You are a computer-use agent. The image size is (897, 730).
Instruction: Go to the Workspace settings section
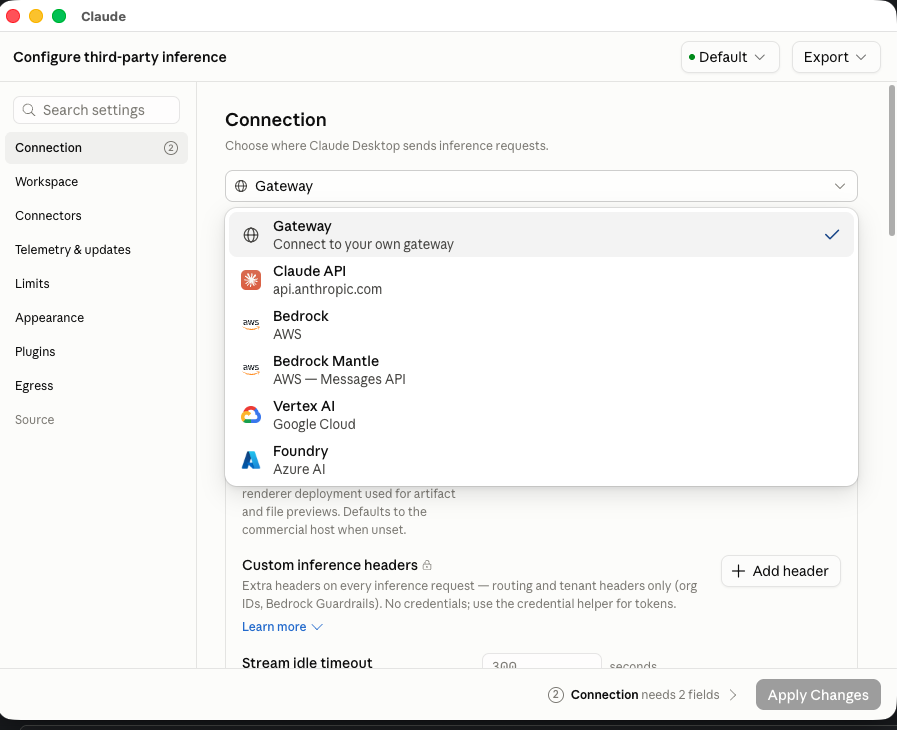coord(96,182)
